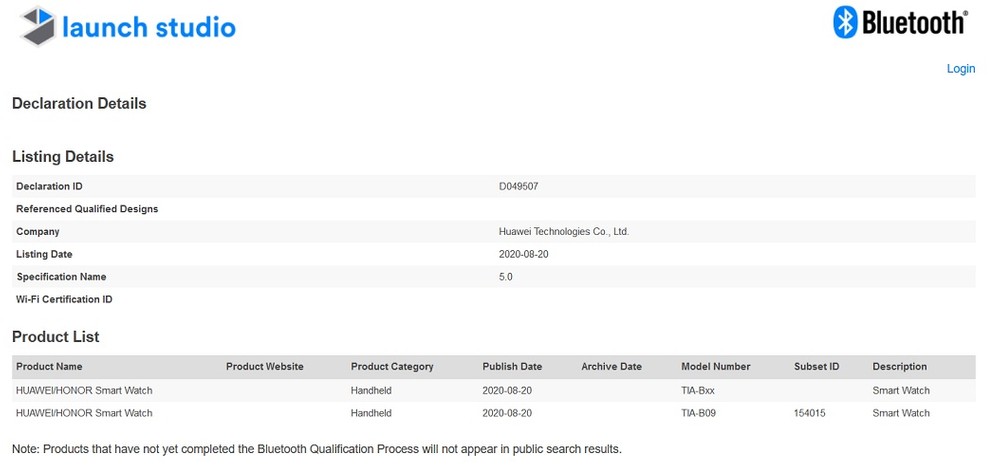Select declaration ID value D049507
This screenshot has width=1000, height=473.
coord(518,186)
